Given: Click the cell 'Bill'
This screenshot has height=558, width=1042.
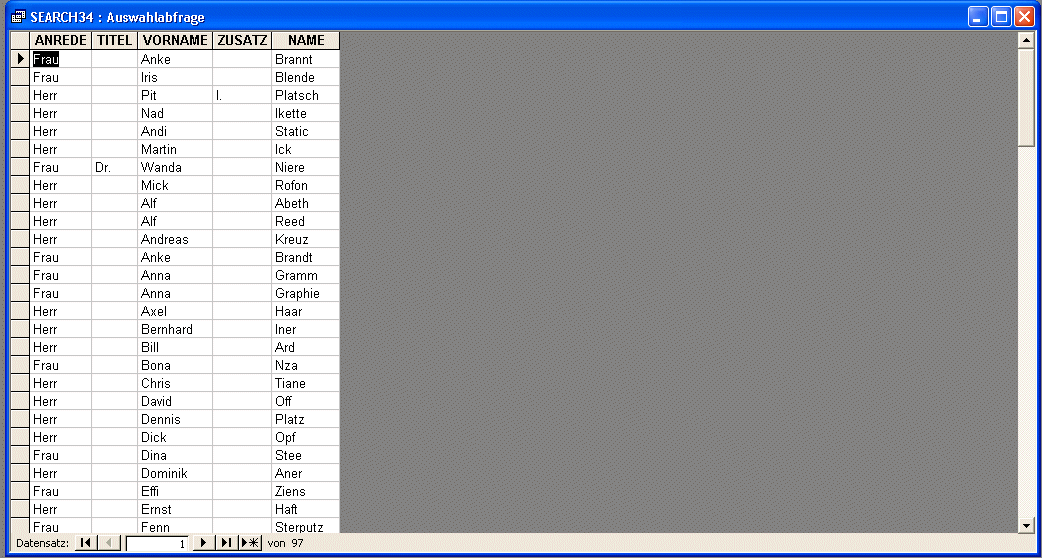Looking at the screenshot, I should [175, 347].
